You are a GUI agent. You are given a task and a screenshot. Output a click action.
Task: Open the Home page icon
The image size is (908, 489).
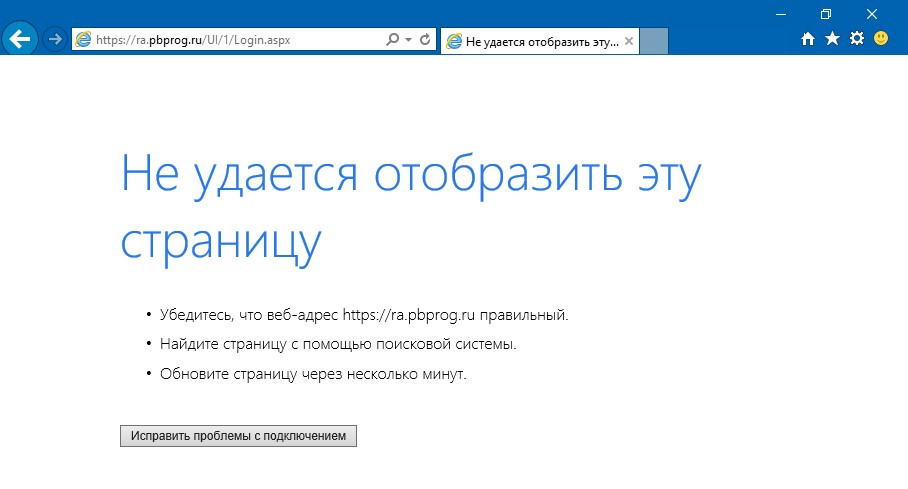[x=809, y=39]
